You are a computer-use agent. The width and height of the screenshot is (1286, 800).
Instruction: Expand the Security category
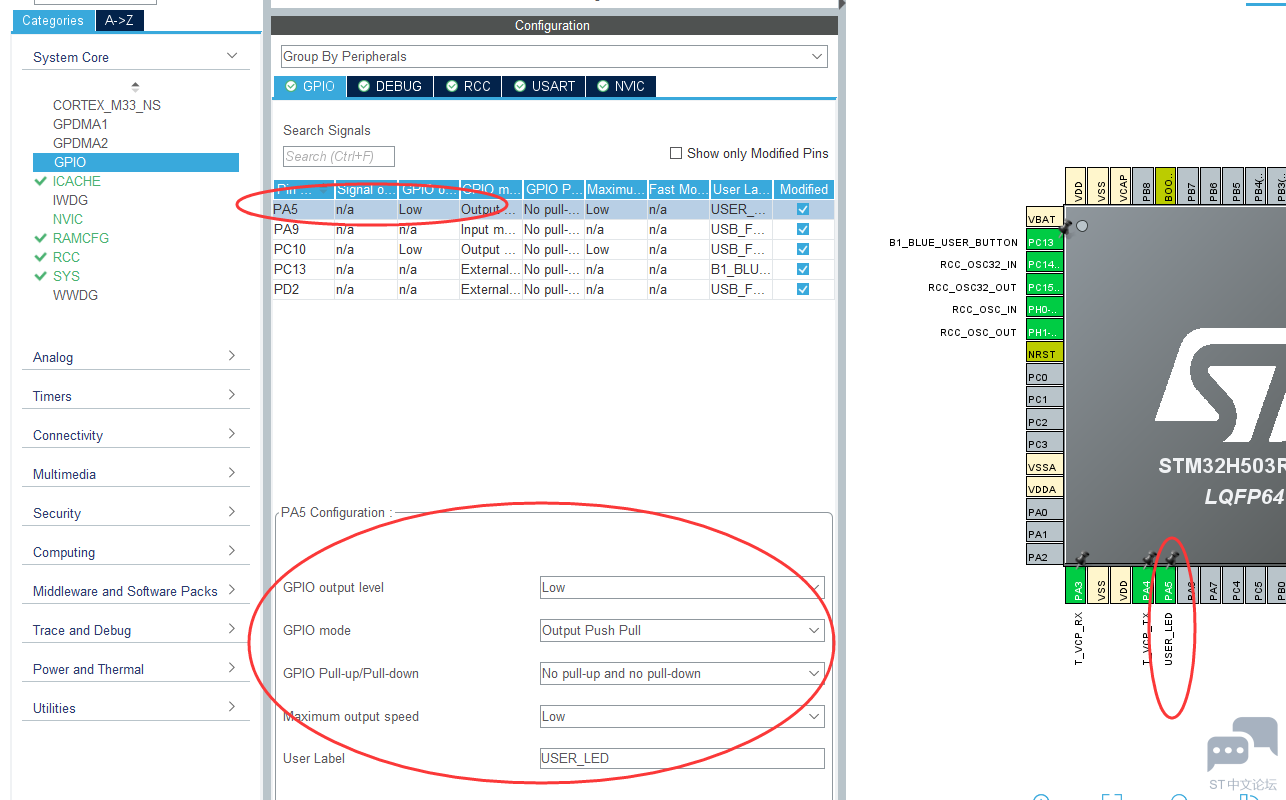point(232,512)
